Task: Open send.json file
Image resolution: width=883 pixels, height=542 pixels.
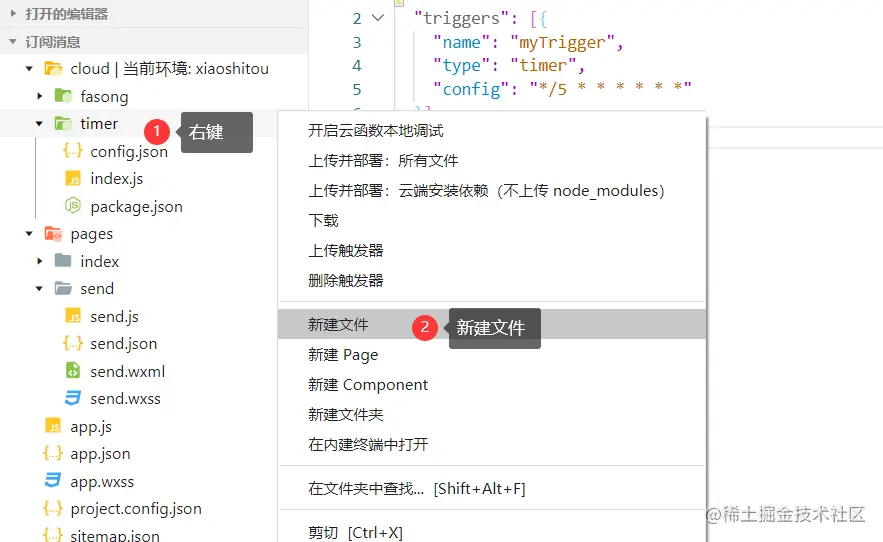Action: [123, 344]
